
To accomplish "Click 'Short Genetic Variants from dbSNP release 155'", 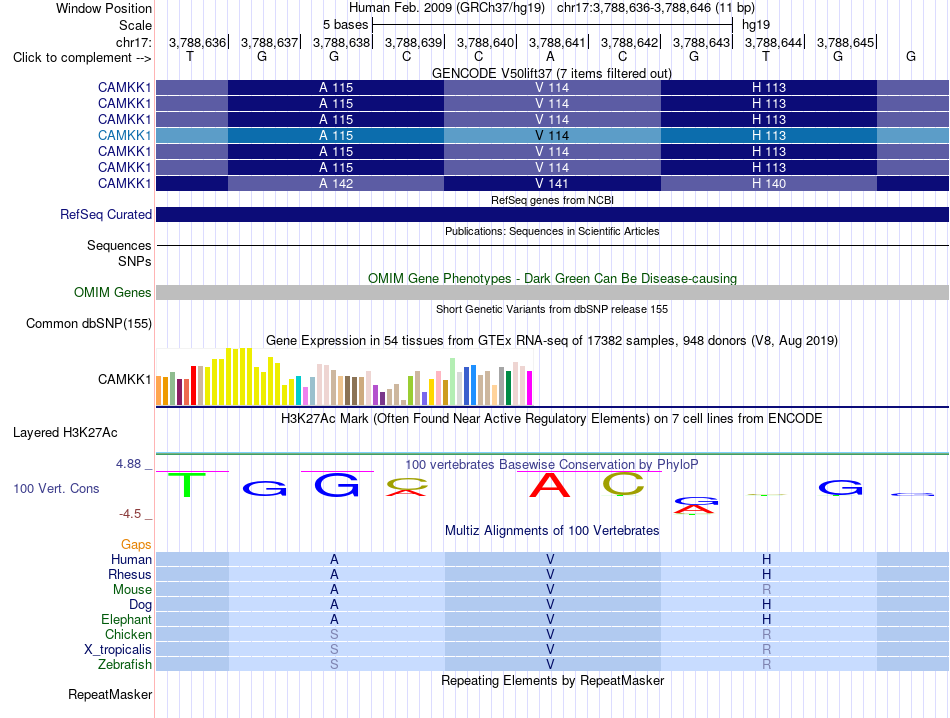I will [x=552, y=309].
